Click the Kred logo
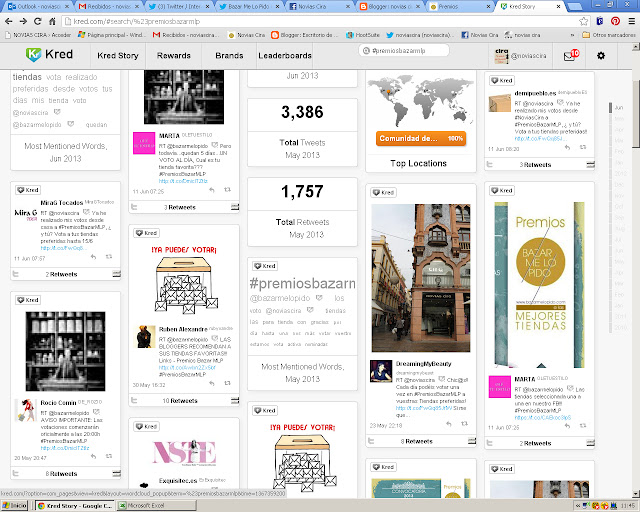 coord(49,54)
